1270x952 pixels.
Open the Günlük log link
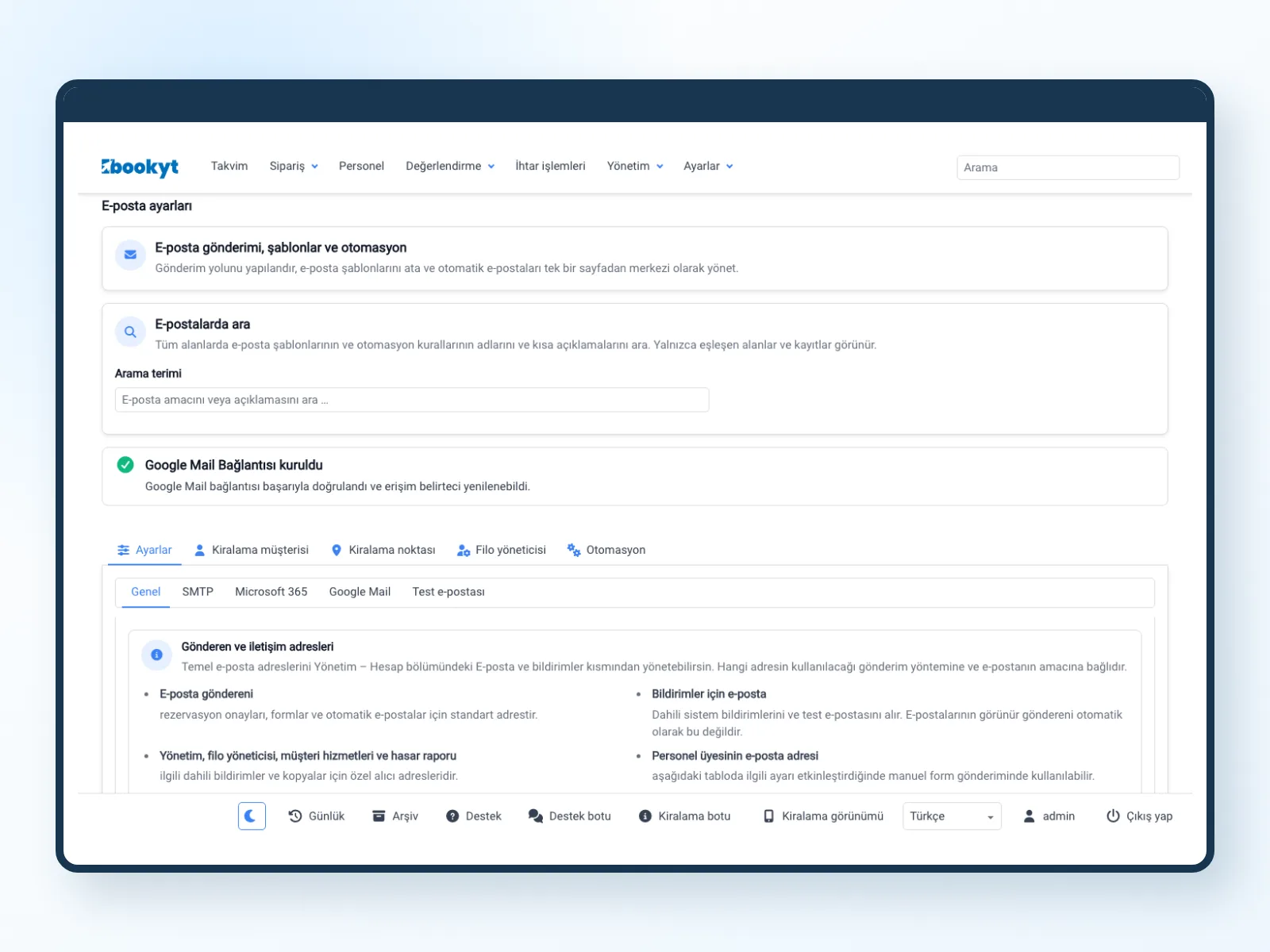(x=317, y=816)
